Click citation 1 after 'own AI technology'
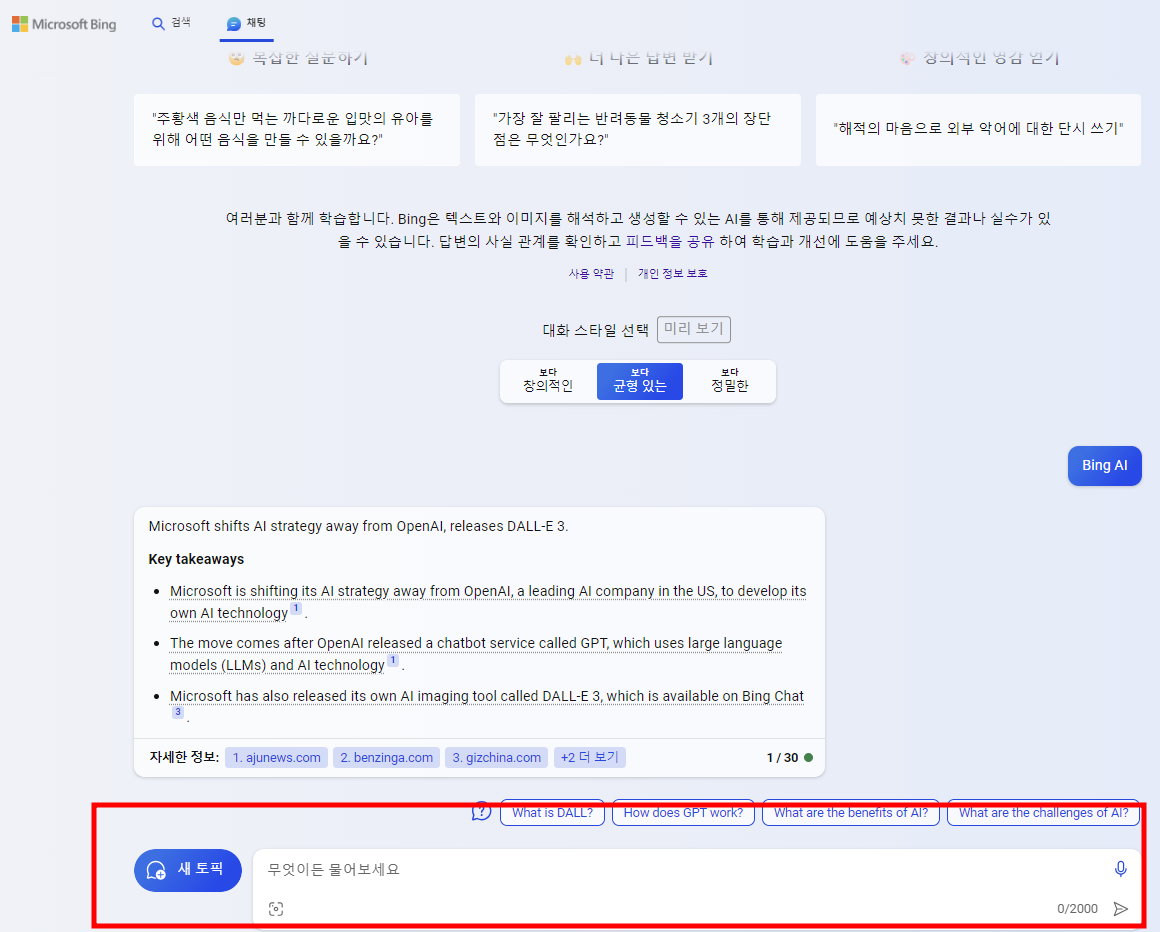The image size is (1160, 932). tap(295, 609)
